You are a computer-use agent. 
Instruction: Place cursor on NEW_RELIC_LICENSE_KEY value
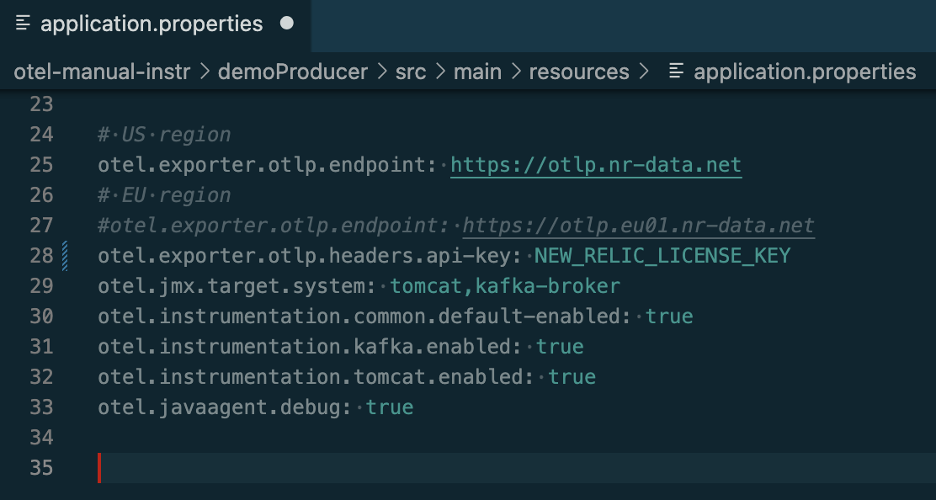coord(662,256)
